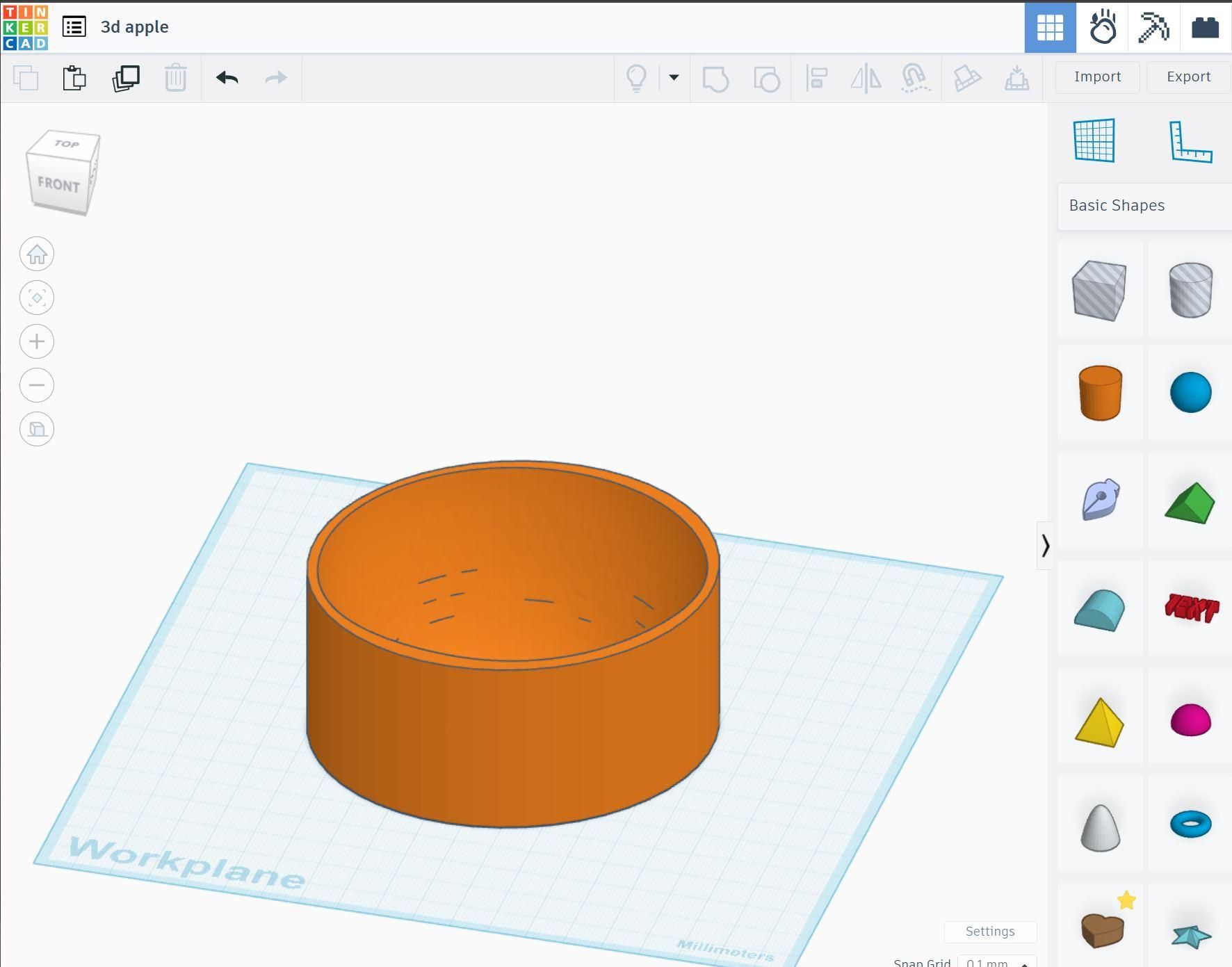The height and width of the screenshot is (967, 1232).
Task: Select the Ruler tool
Action: [x=1190, y=141]
